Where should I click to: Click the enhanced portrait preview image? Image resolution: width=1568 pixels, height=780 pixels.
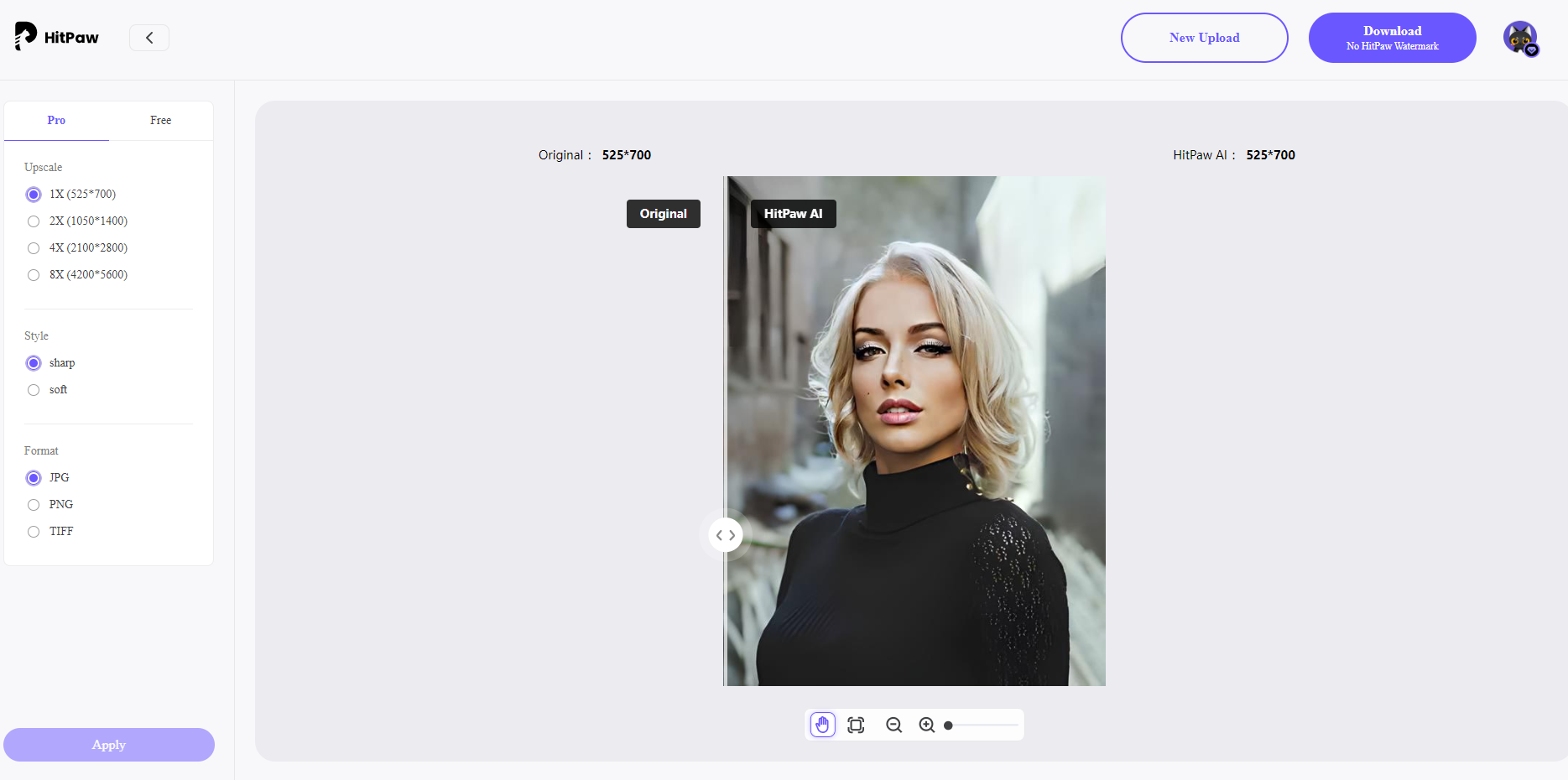(x=916, y=431)
